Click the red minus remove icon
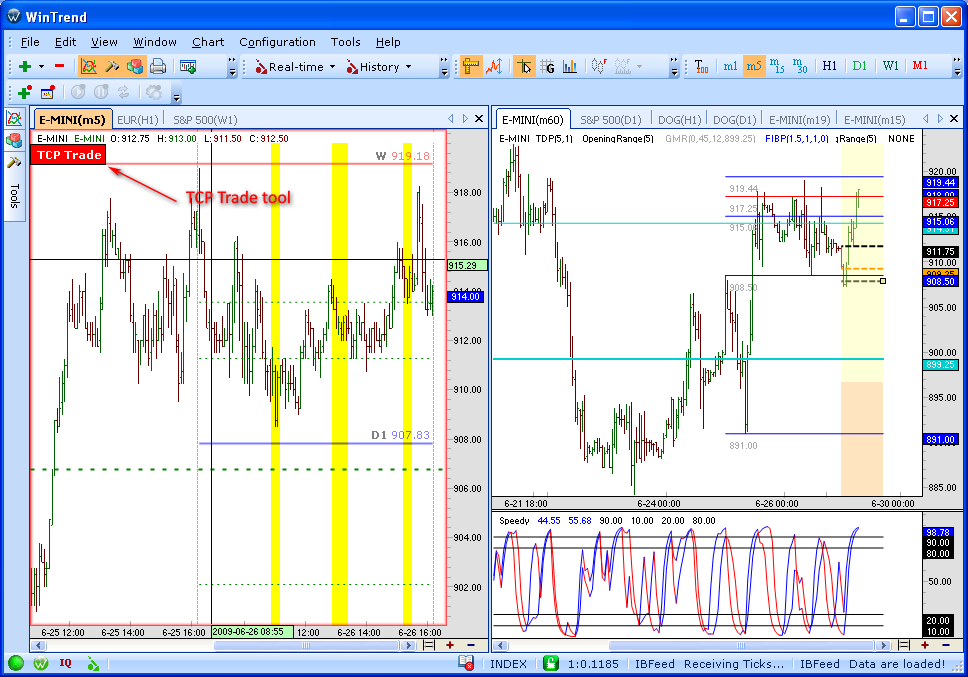Screen dimensions: 968x677 click(59, 66)
